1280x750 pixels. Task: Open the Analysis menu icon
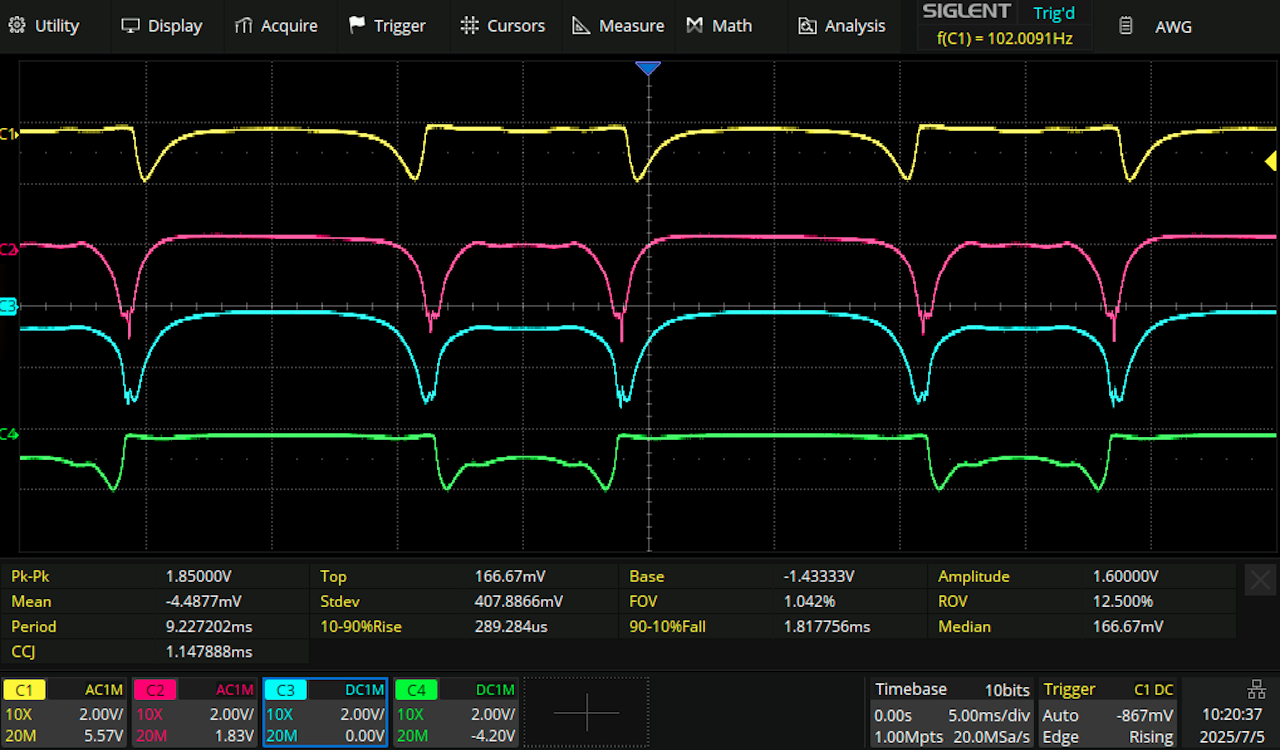pyautogui.click(x=808, y=26)
